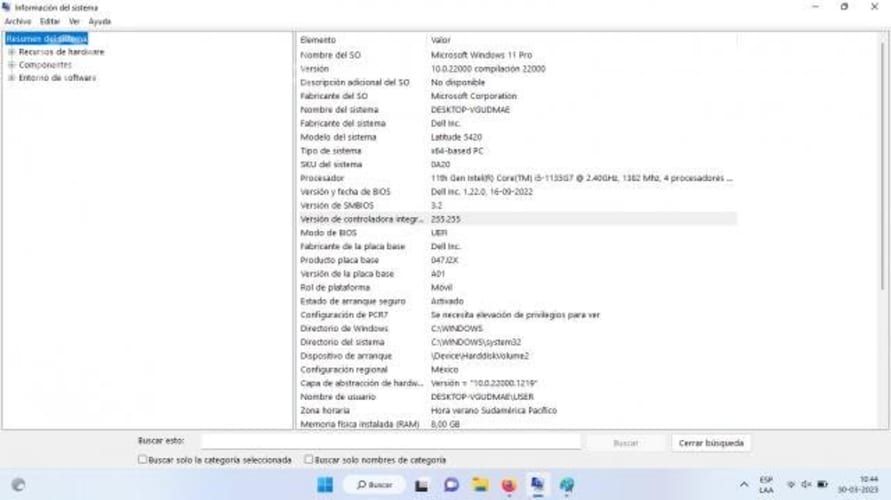Show hidden tray icons chevron
891x500 pixels.
coord(743,485)
